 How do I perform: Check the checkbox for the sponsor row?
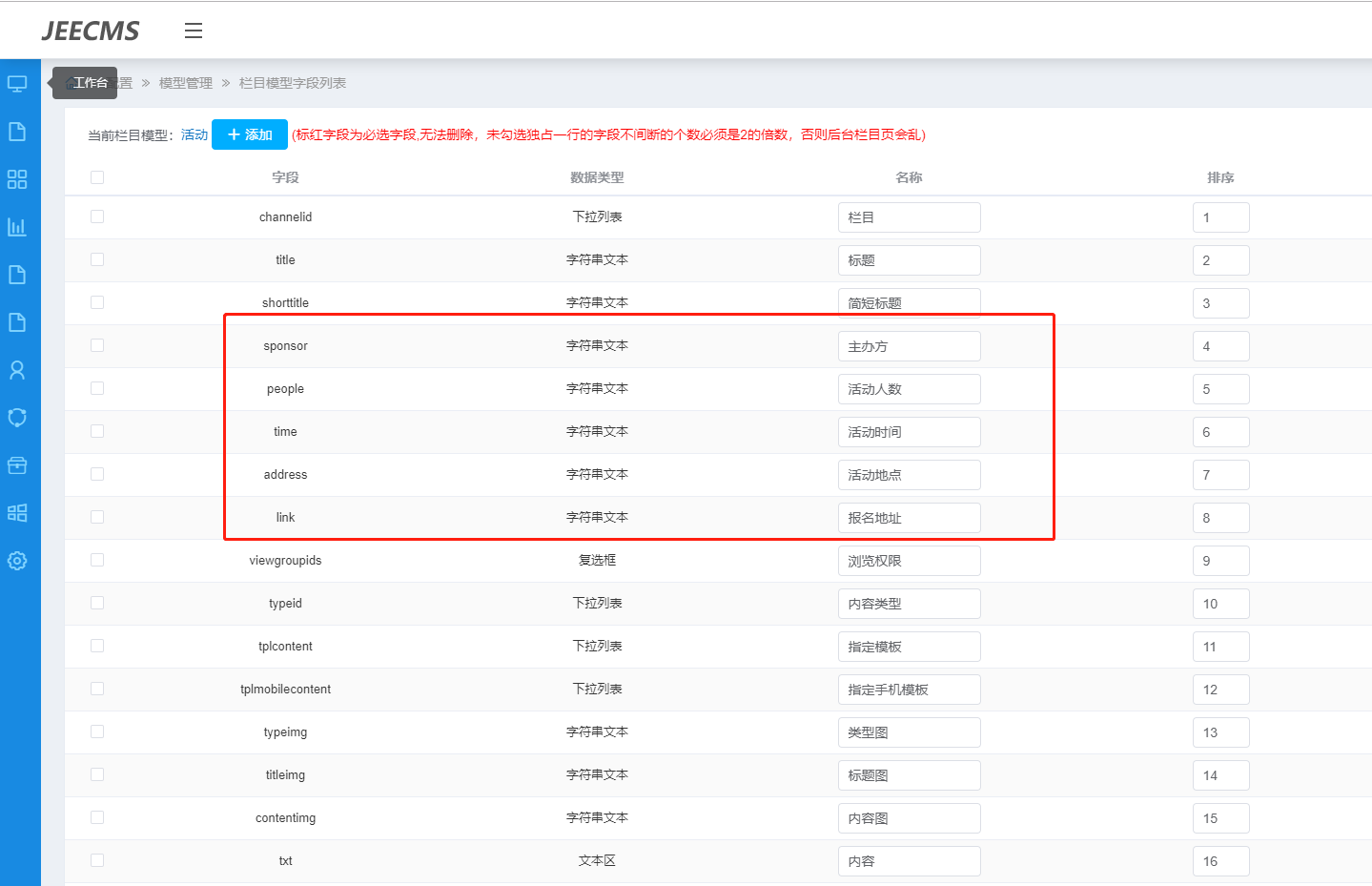(x=97, y=345)
